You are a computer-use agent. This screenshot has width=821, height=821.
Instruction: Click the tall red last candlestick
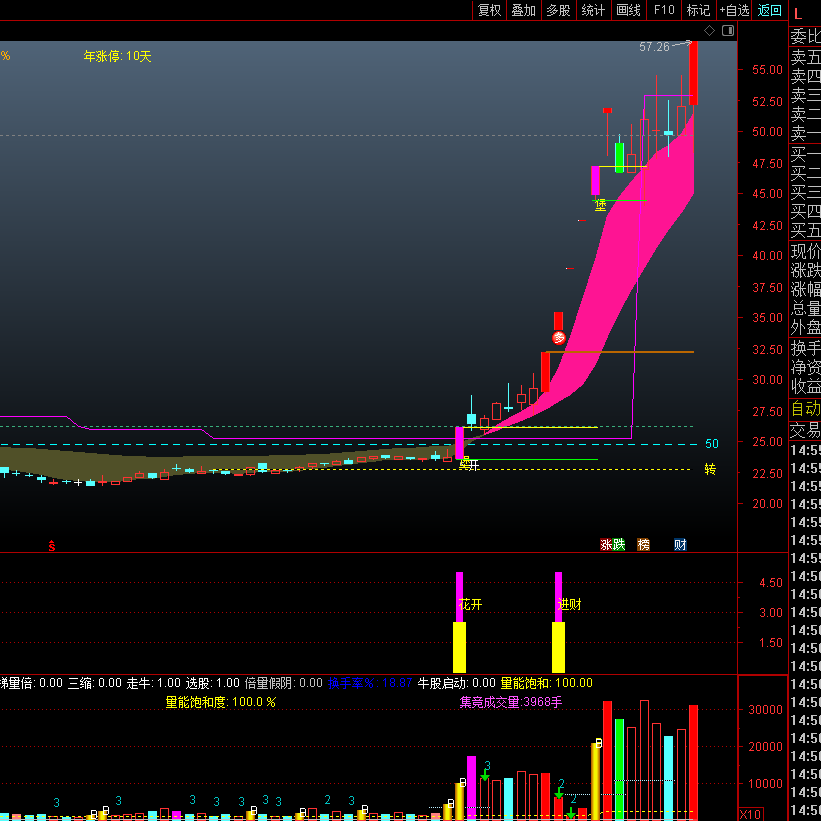[693, 73]
